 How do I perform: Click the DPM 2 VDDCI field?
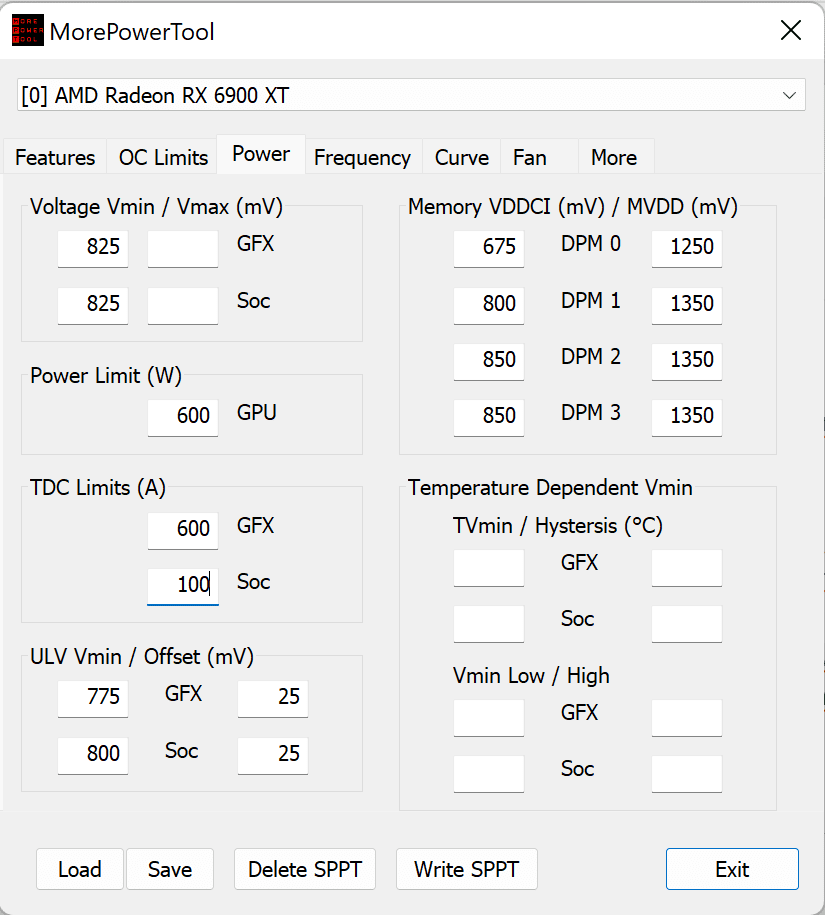coord(489,362)
